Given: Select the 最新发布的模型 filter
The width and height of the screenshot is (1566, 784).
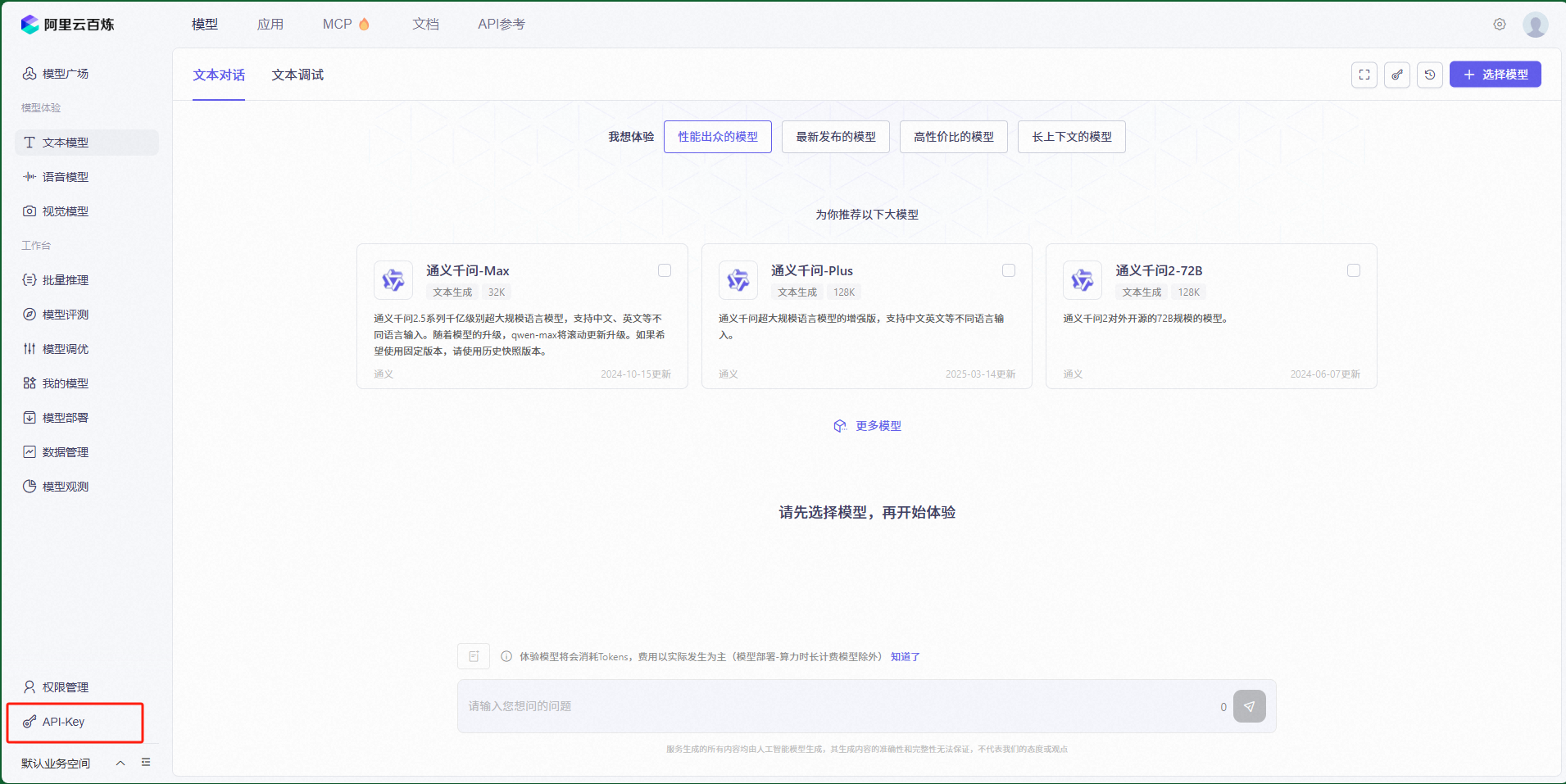Looking at the screenshot, I should click(836, 137).
